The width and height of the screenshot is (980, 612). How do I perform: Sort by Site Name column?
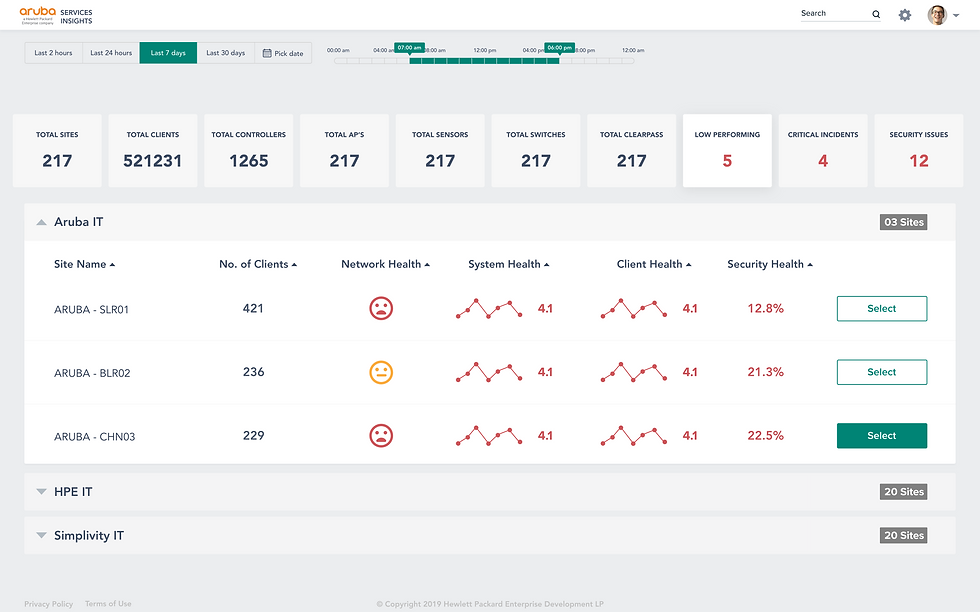[x=84, y=264]
